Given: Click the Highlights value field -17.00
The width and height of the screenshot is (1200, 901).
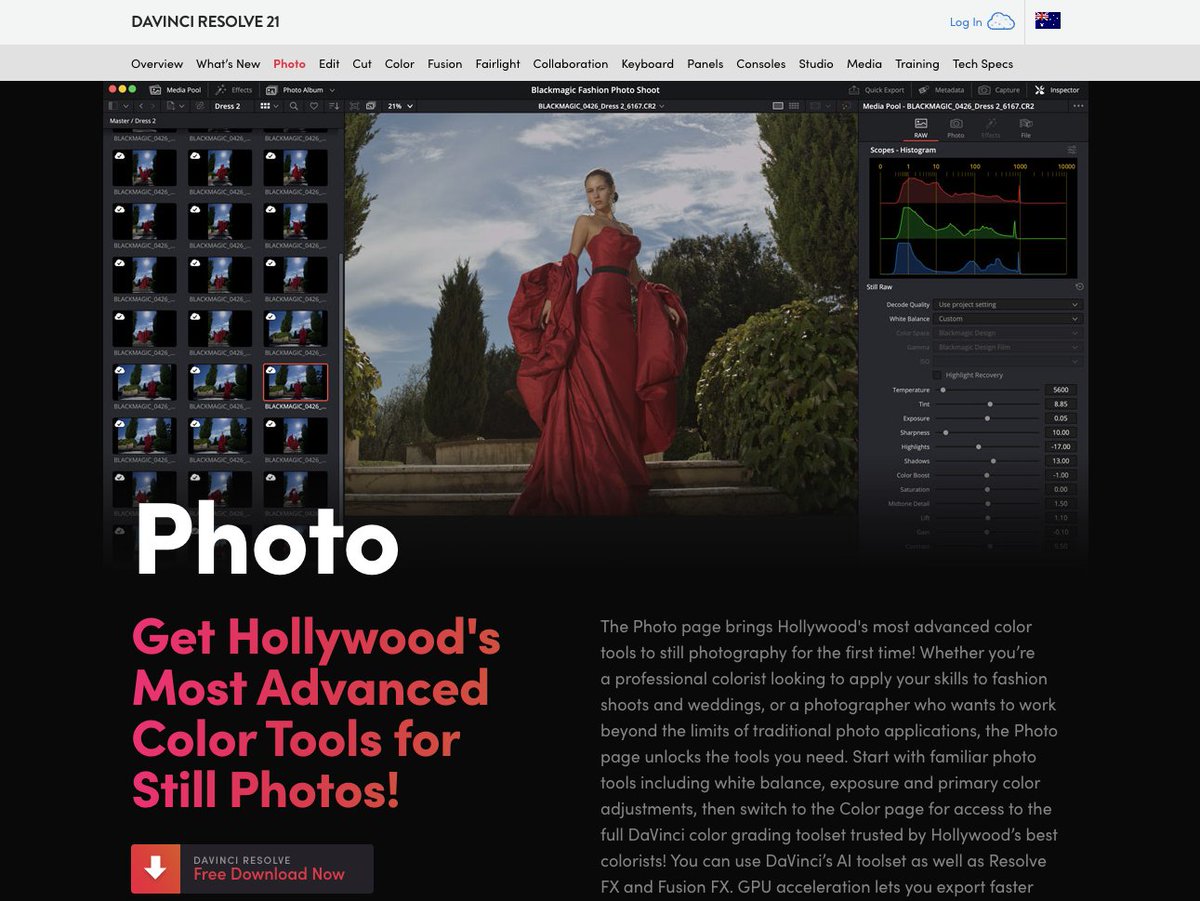Looking at the screenshot, I should 1060,447.
